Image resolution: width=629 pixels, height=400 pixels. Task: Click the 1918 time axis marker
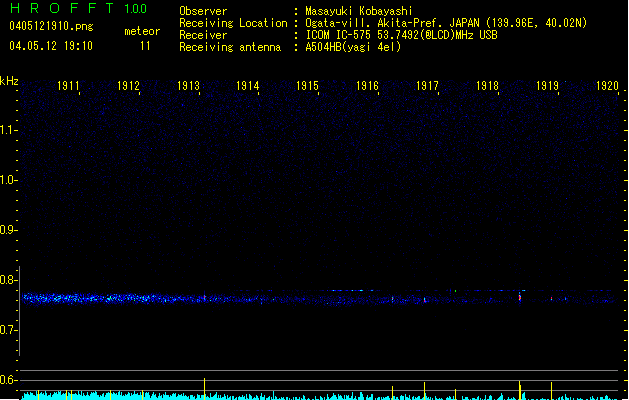(487, 86)
